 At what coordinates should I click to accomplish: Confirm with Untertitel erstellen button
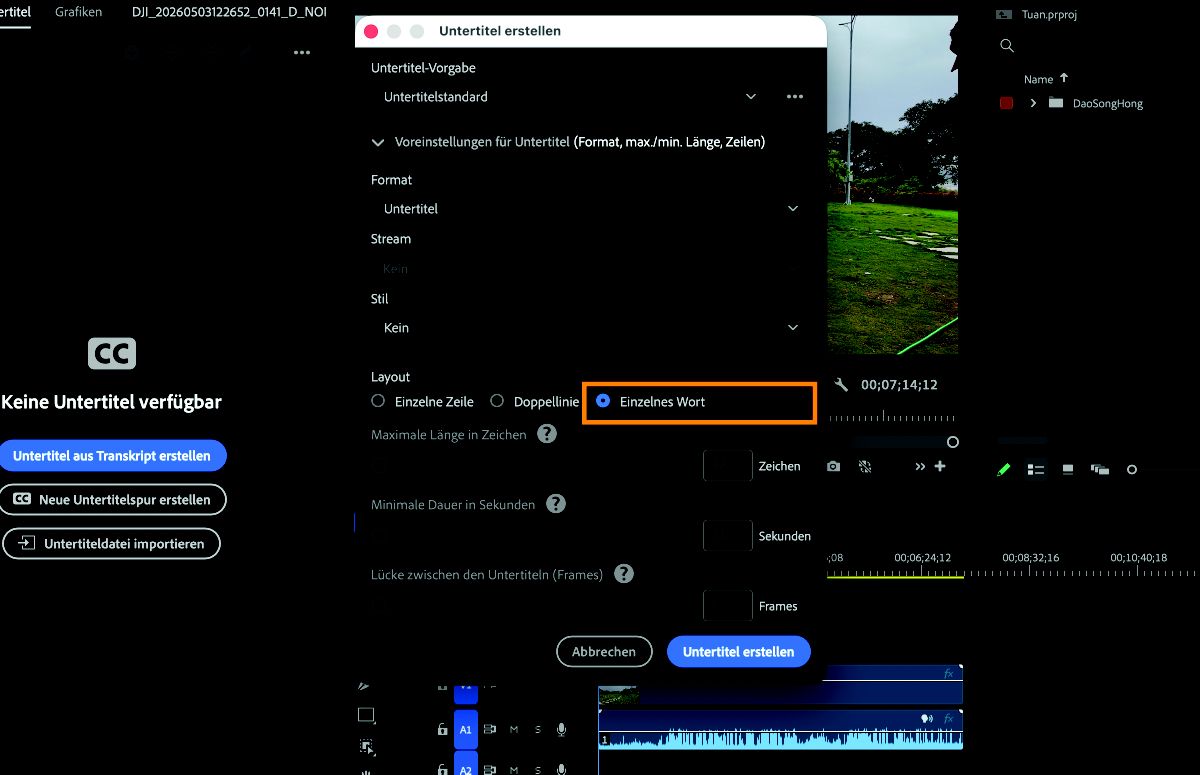[739, 652]
